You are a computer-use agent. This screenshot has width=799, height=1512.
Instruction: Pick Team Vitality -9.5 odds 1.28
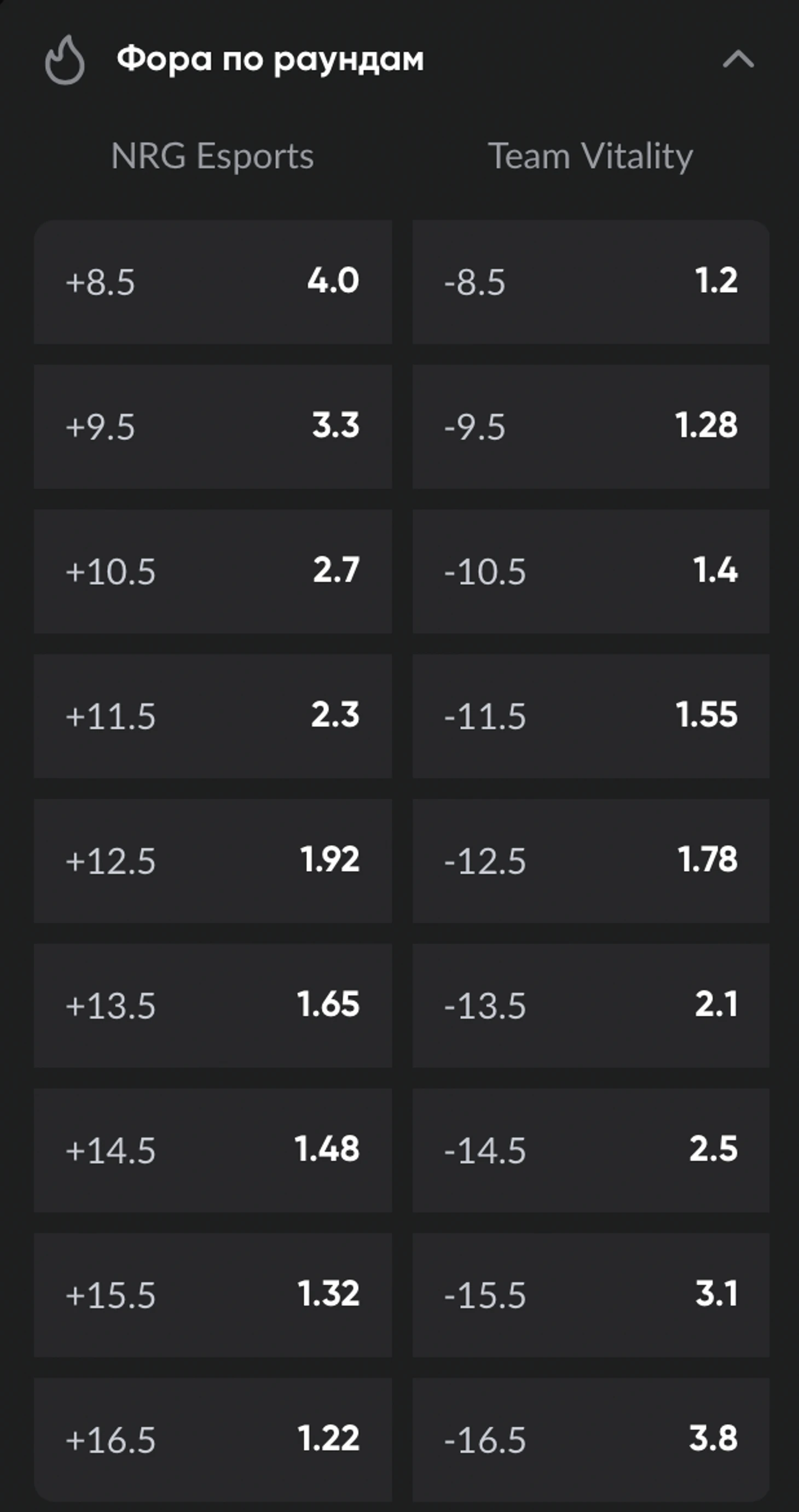[591, 427]
